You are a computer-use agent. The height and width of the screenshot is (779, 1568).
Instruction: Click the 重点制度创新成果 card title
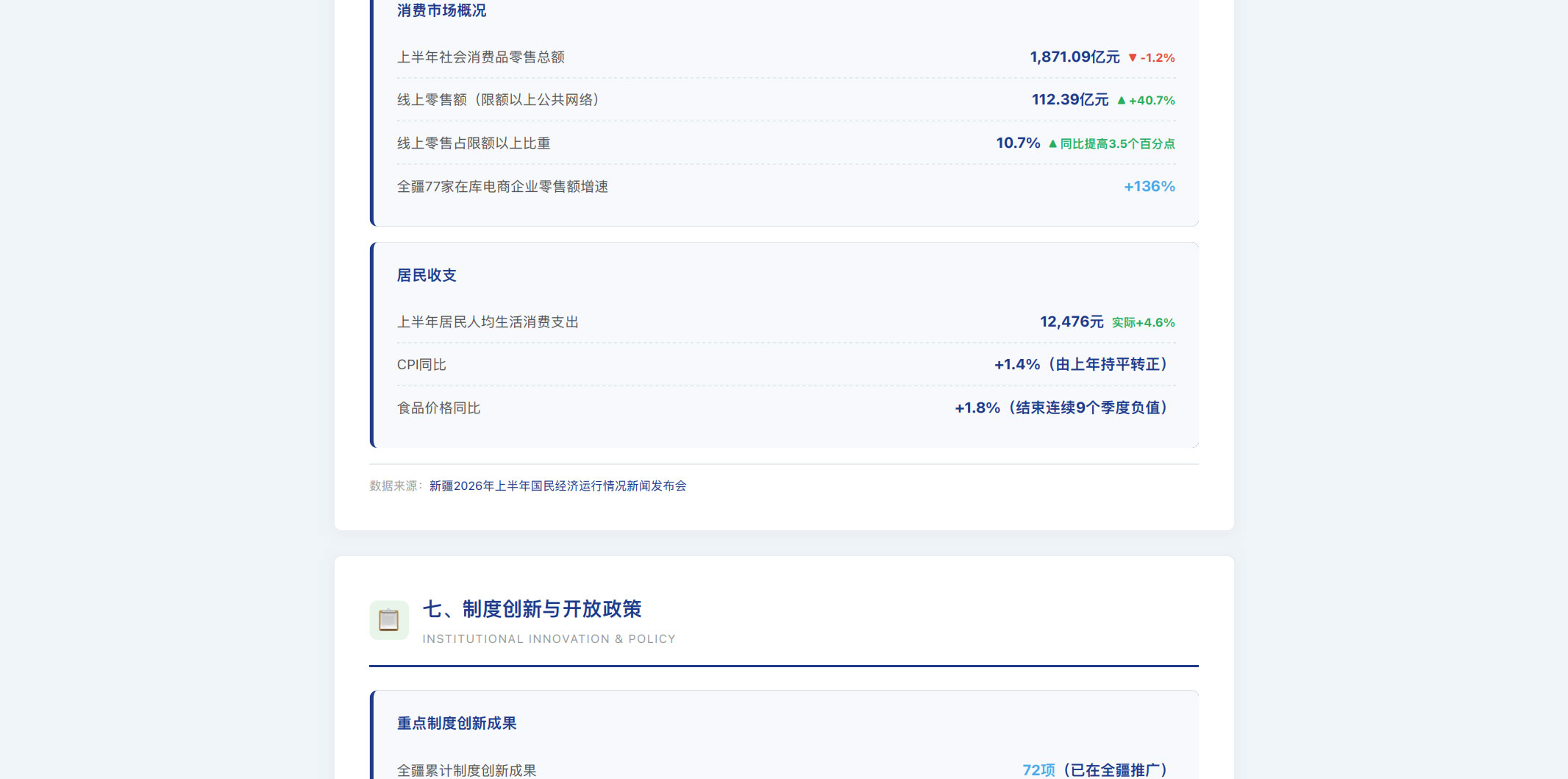tap(457, 723)
